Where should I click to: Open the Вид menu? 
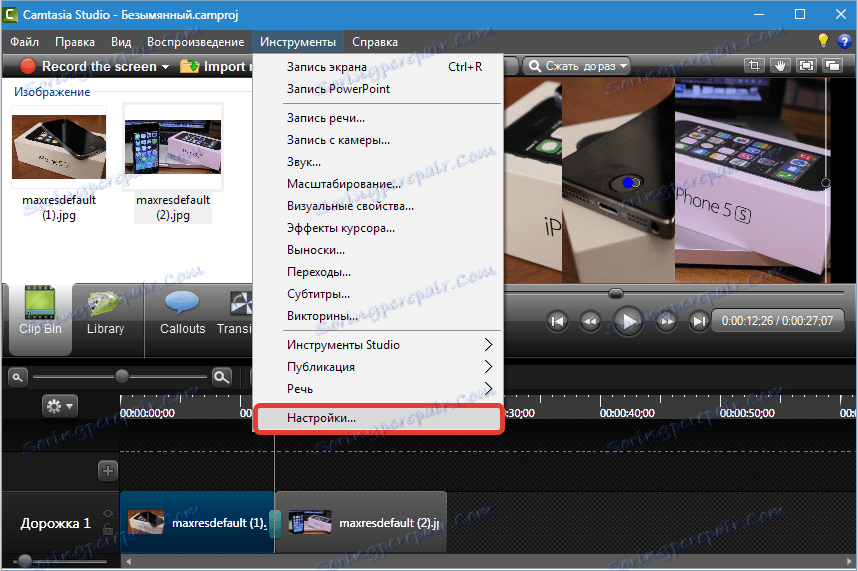[121, 42]
